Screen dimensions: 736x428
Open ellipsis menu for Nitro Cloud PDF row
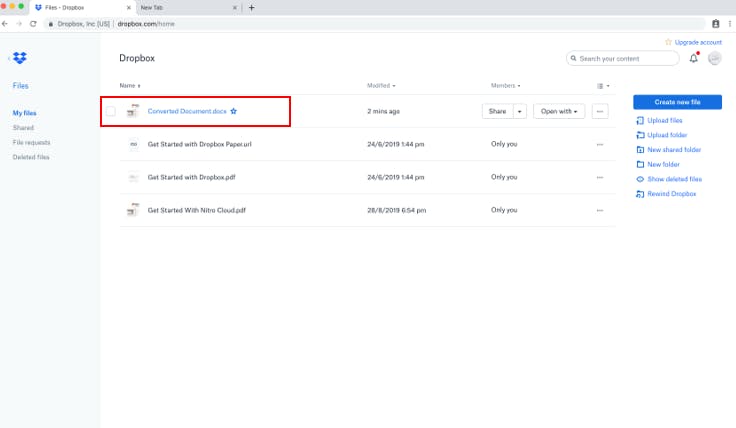point(600,210)
